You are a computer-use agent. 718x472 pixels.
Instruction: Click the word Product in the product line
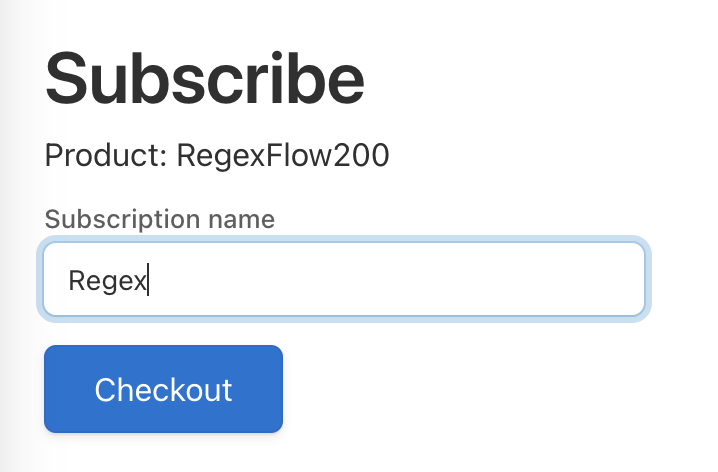(105, 155)
